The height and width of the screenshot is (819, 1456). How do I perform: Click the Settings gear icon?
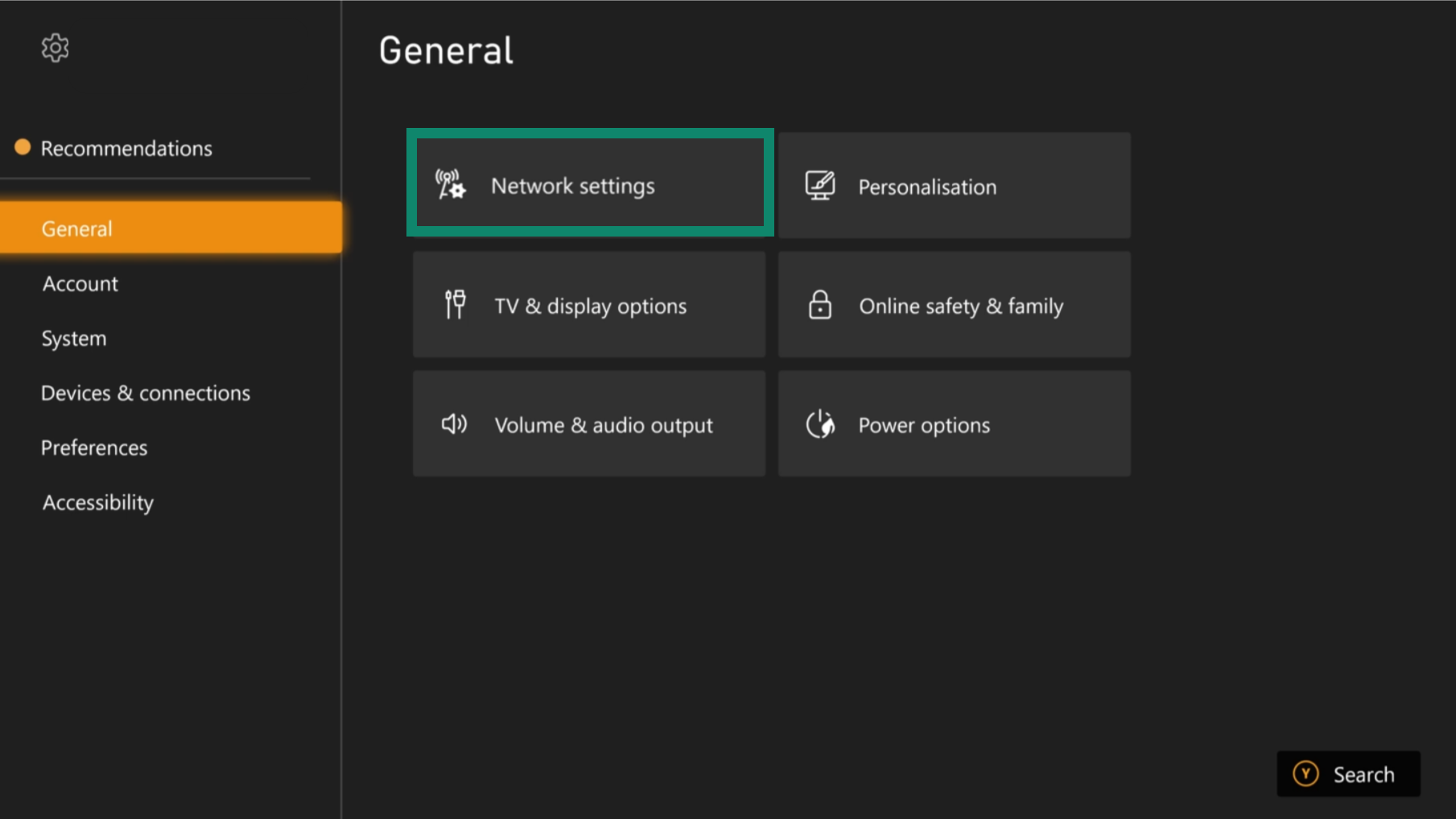click(x=55, y=48)
